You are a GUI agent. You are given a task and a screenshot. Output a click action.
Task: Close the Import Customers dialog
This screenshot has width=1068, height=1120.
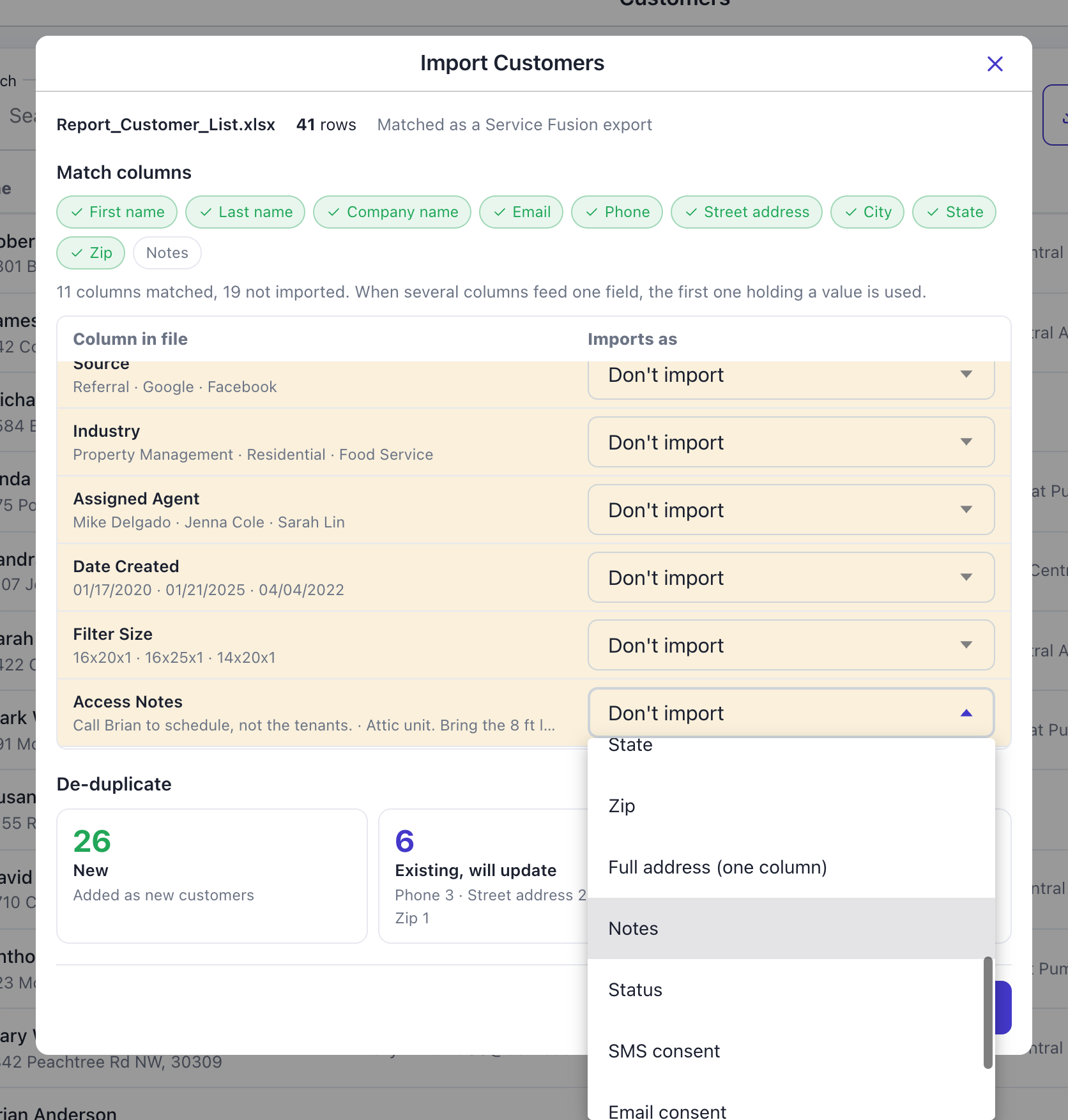pos(995,64)
